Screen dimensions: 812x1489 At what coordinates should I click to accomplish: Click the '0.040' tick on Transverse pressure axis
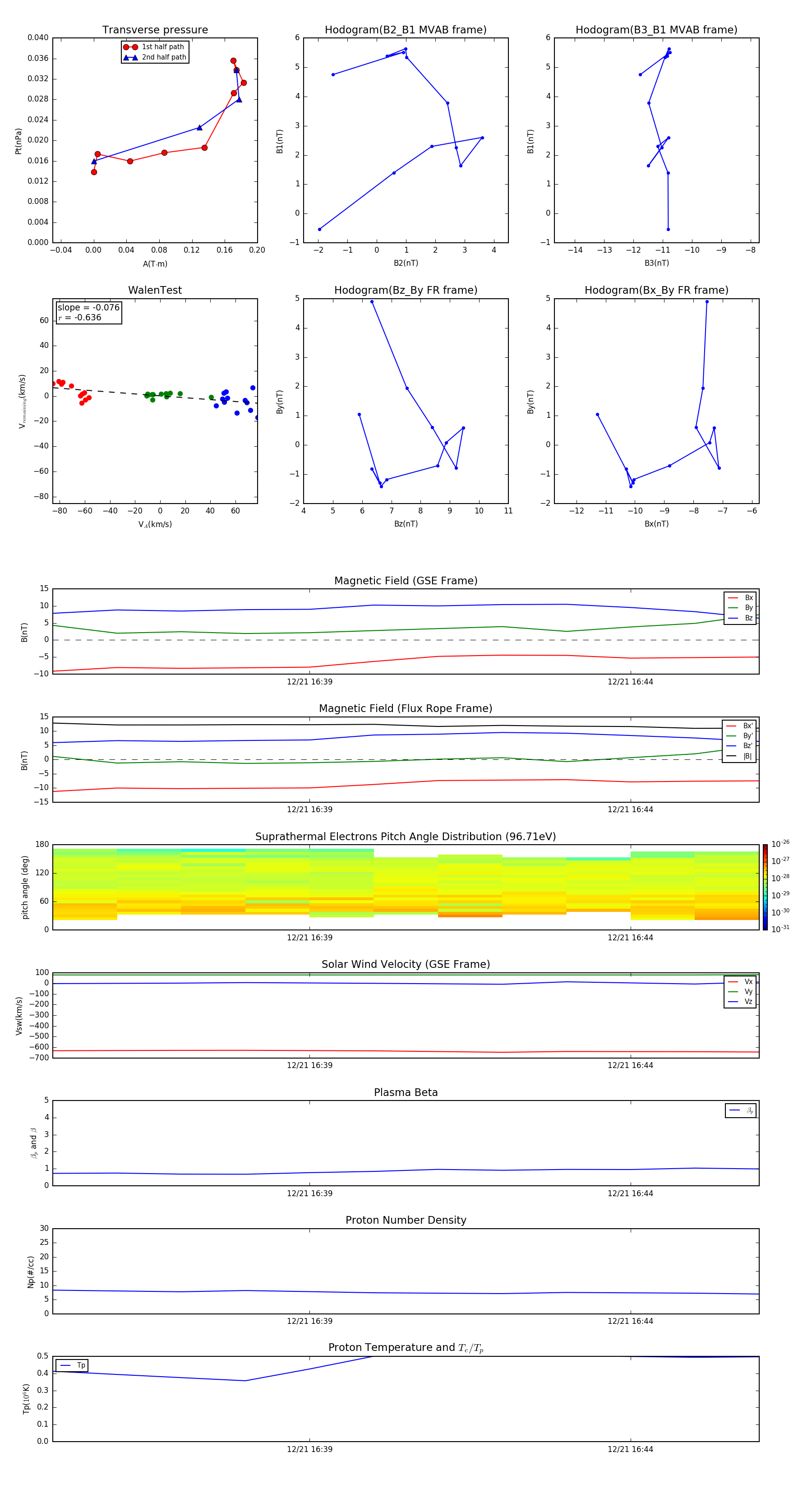(x=38, y=37)
